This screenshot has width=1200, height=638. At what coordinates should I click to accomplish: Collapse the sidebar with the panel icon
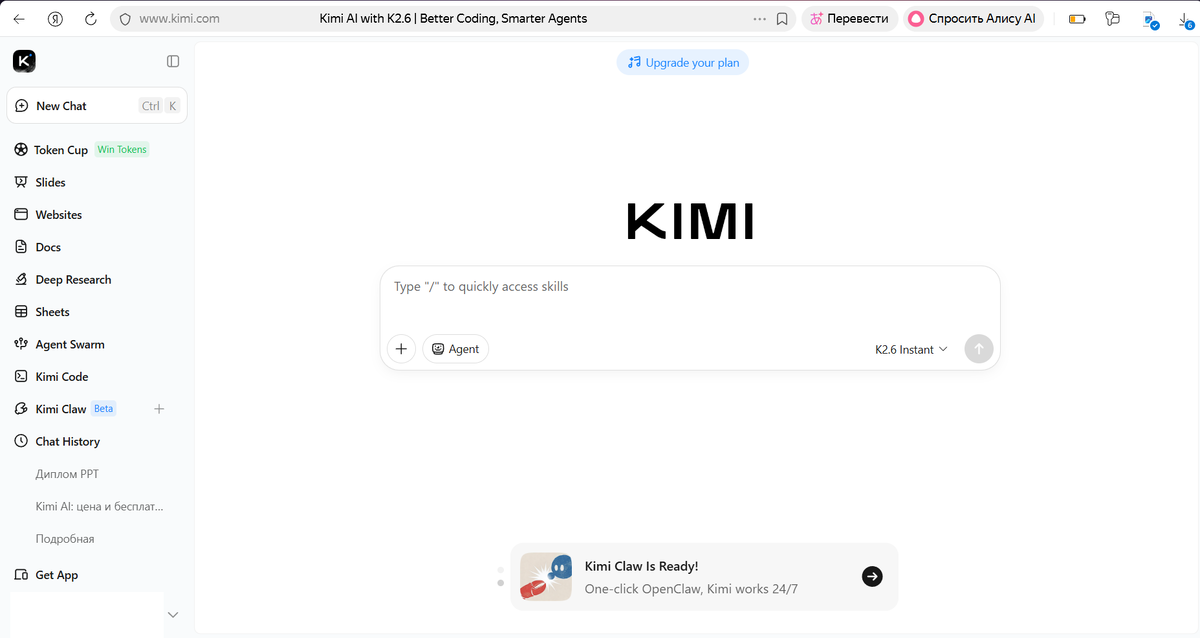(x=173, y=61)
